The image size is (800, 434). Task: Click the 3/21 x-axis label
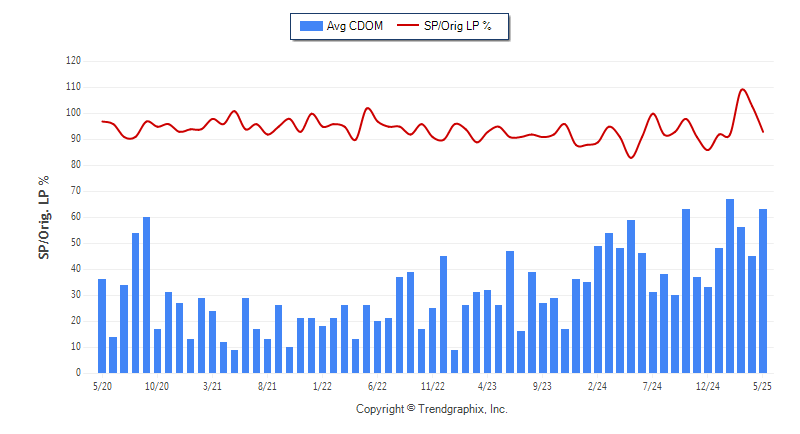(212, 387)
